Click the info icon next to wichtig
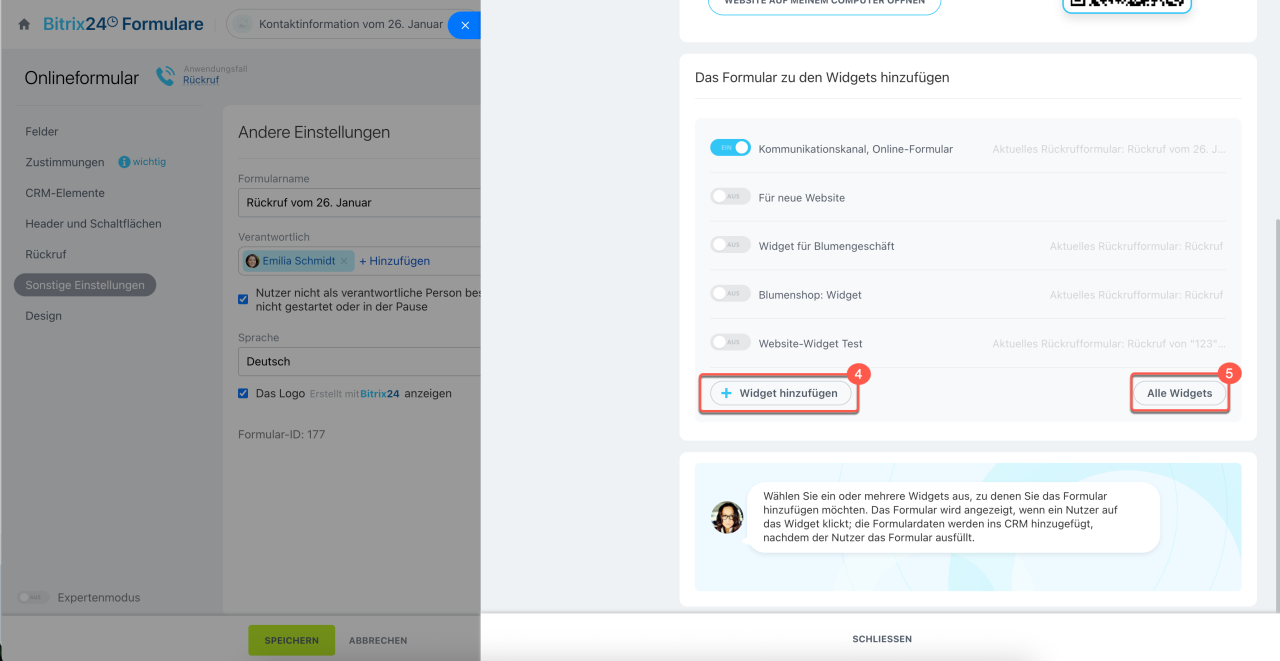Viewport: 1280px width, 661px height. coord(124,162)
